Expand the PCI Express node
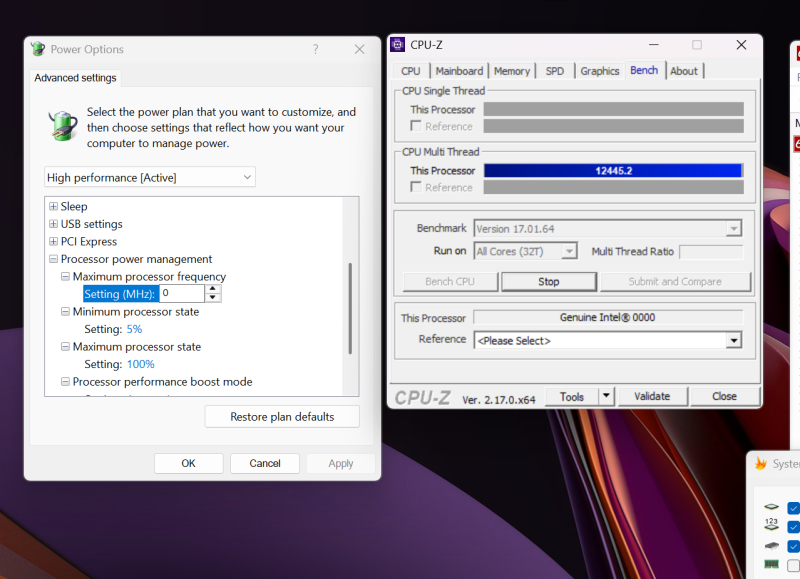Image resolution: width=800 pixels, height=579 pixels. pos(53,241)
